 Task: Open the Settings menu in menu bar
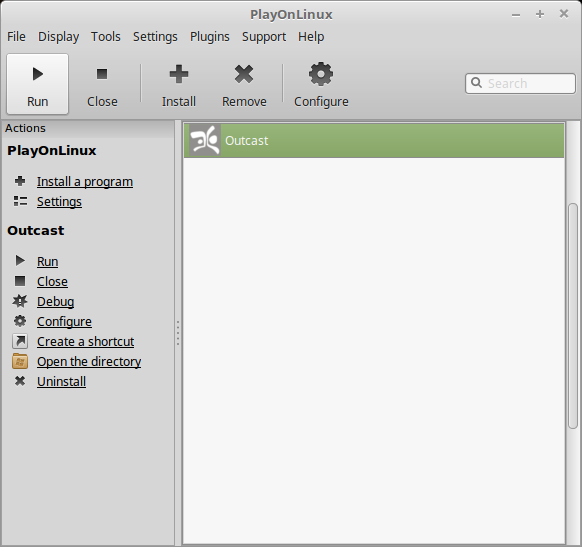155,37
